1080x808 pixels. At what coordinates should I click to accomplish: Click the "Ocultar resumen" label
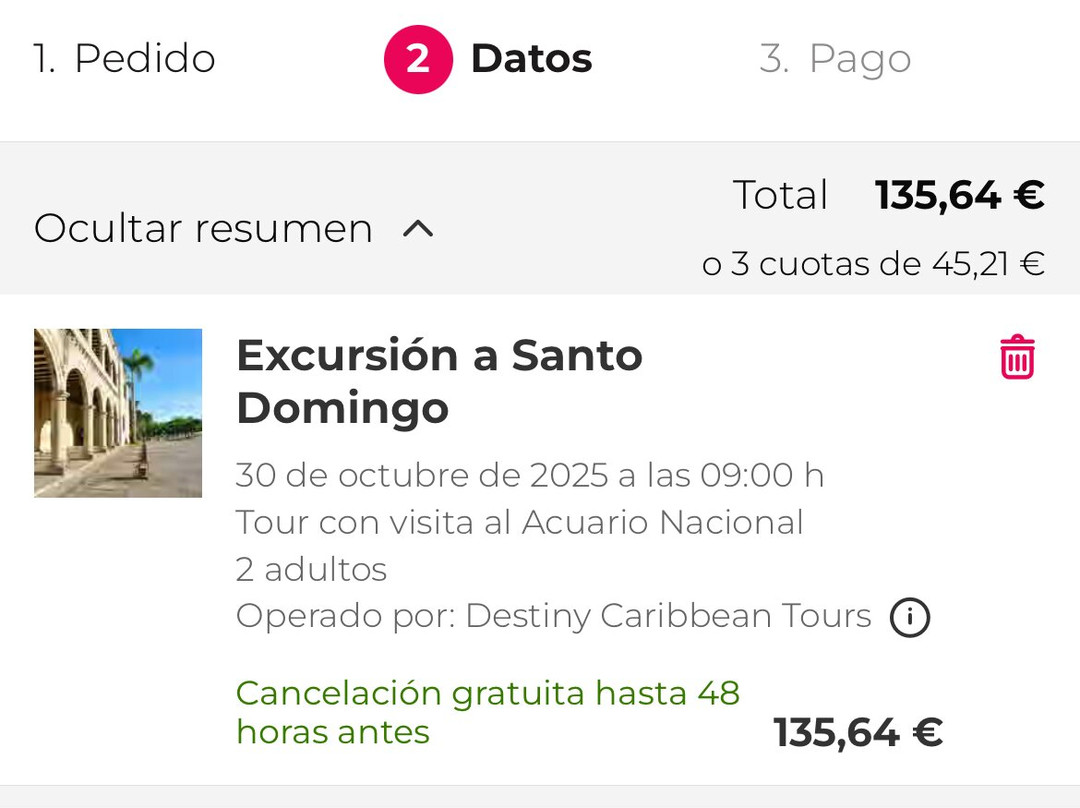pyautogui.click(x=203, y=229)
